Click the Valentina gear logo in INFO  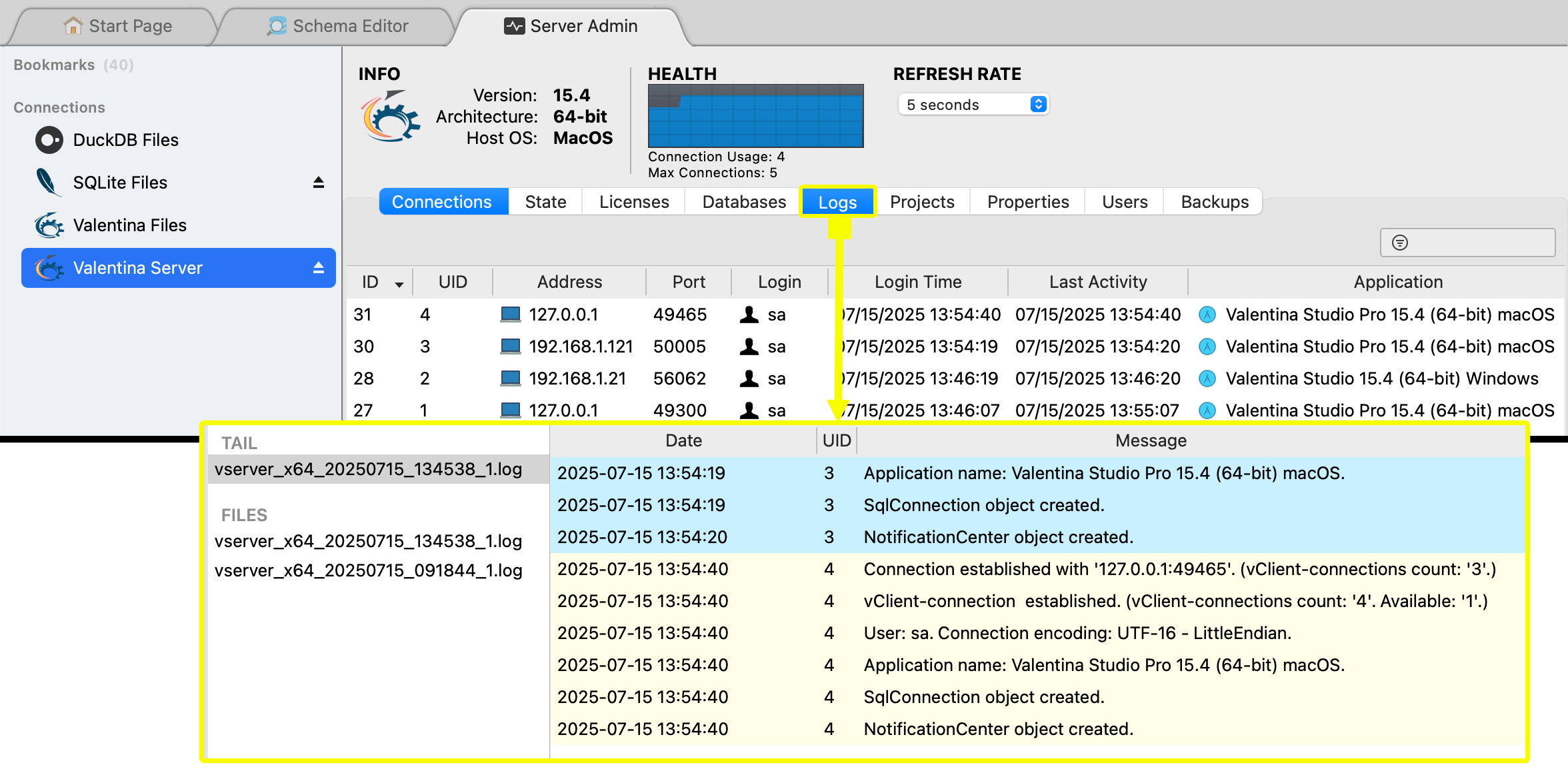point(391,117)
